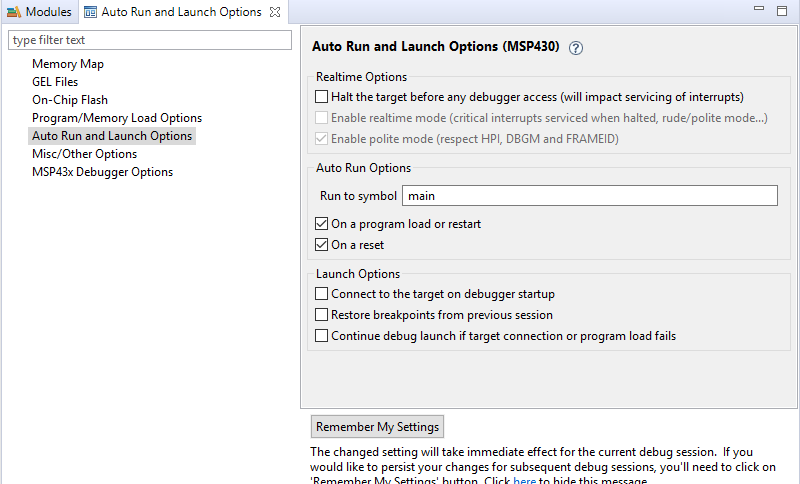Open On-Chip Flash options
The width and height of the screenshot is (800, 484).
tap(70, 100)
